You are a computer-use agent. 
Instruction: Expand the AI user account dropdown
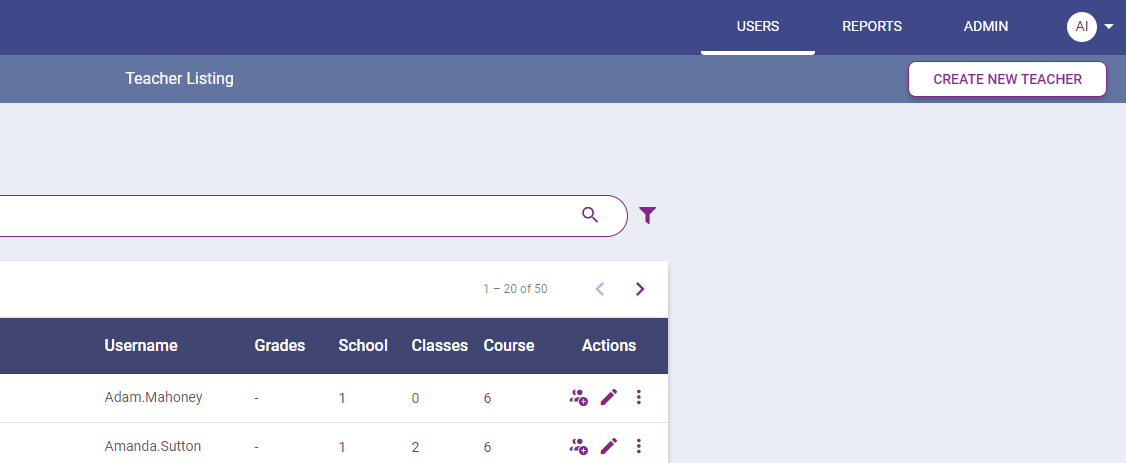(x=1108, y=27)
